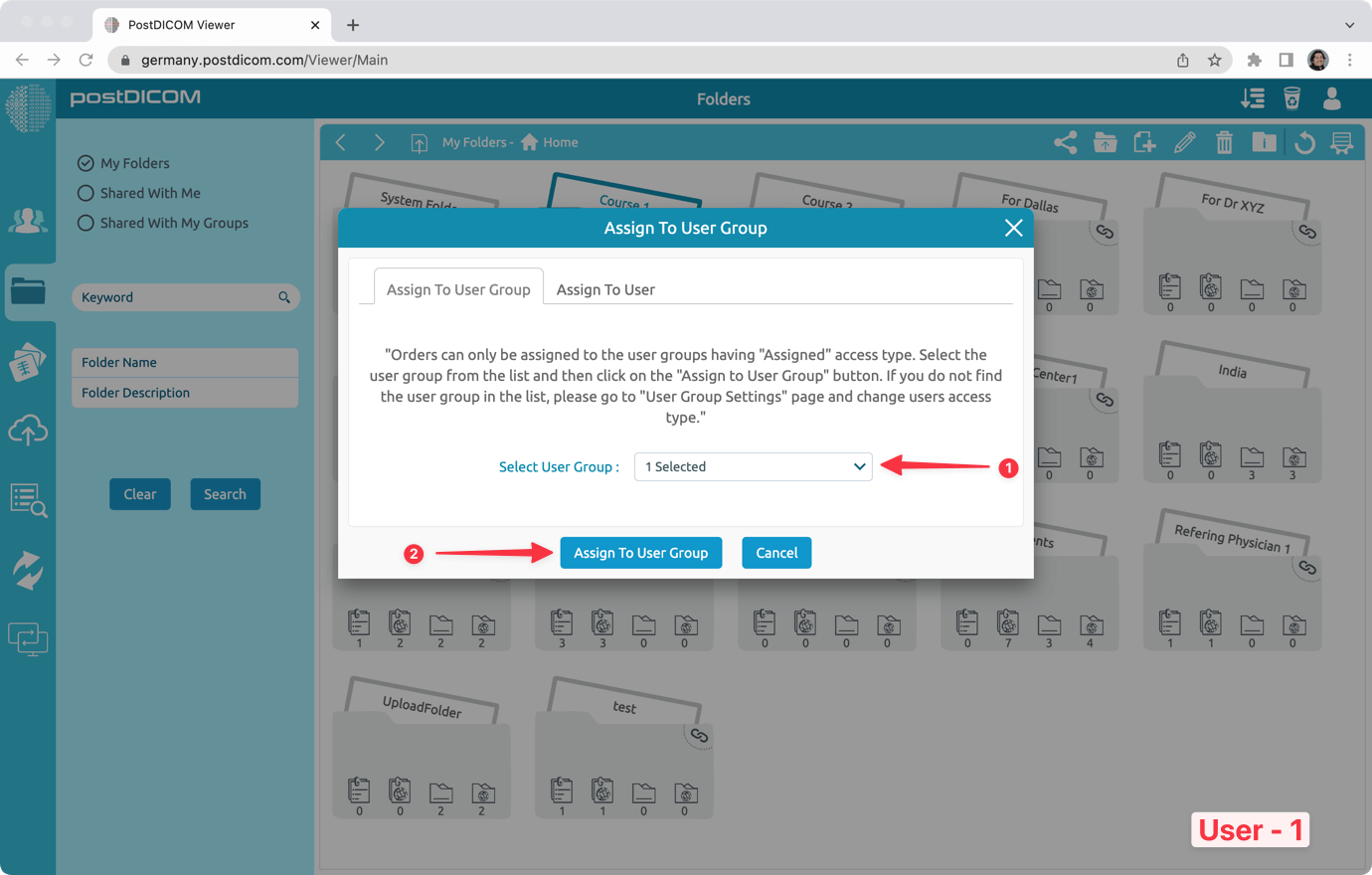Open the cloud Upload icon in the sidebar
This screenshot has height=875, width=1372.
(x=28, y=431)
